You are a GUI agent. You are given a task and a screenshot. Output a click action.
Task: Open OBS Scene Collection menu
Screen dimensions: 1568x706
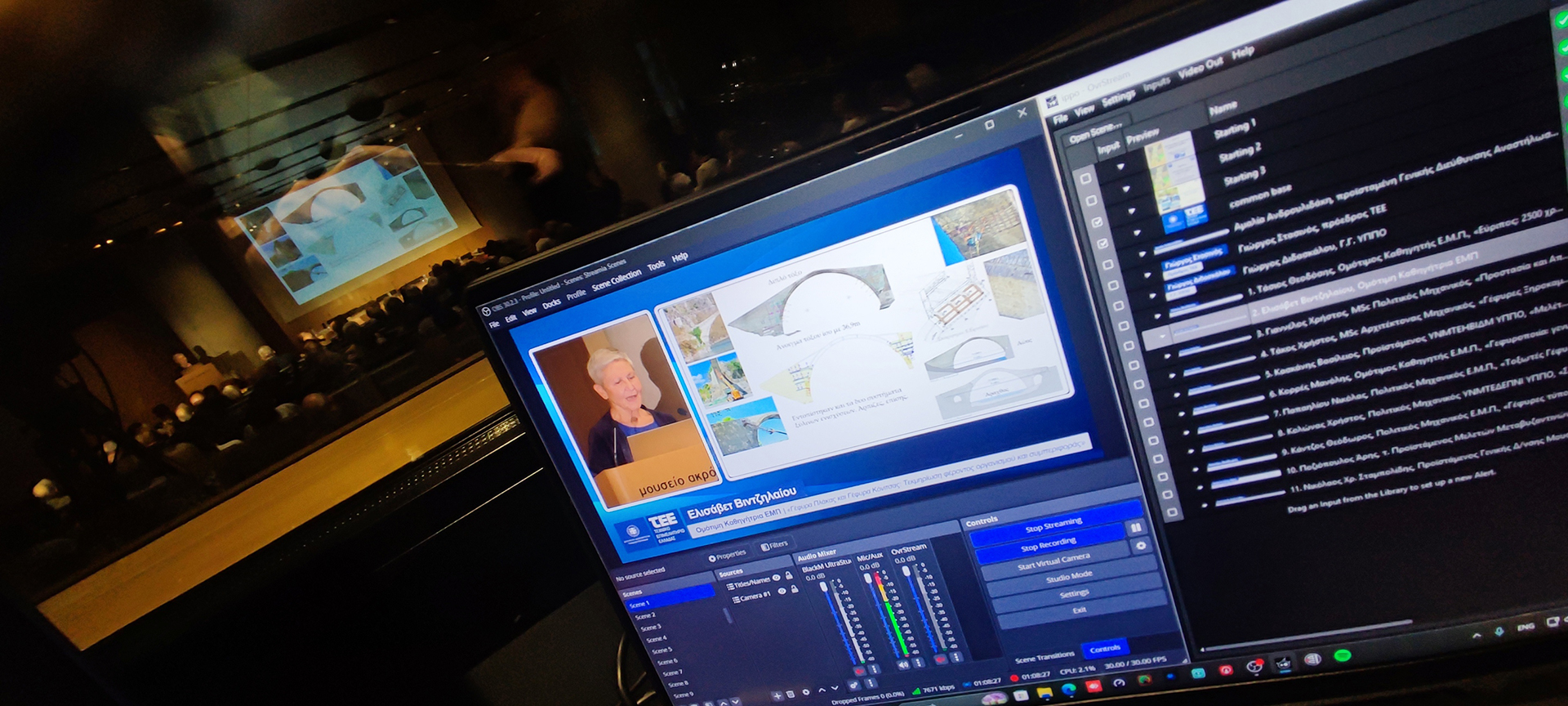[x=617, y=279]
